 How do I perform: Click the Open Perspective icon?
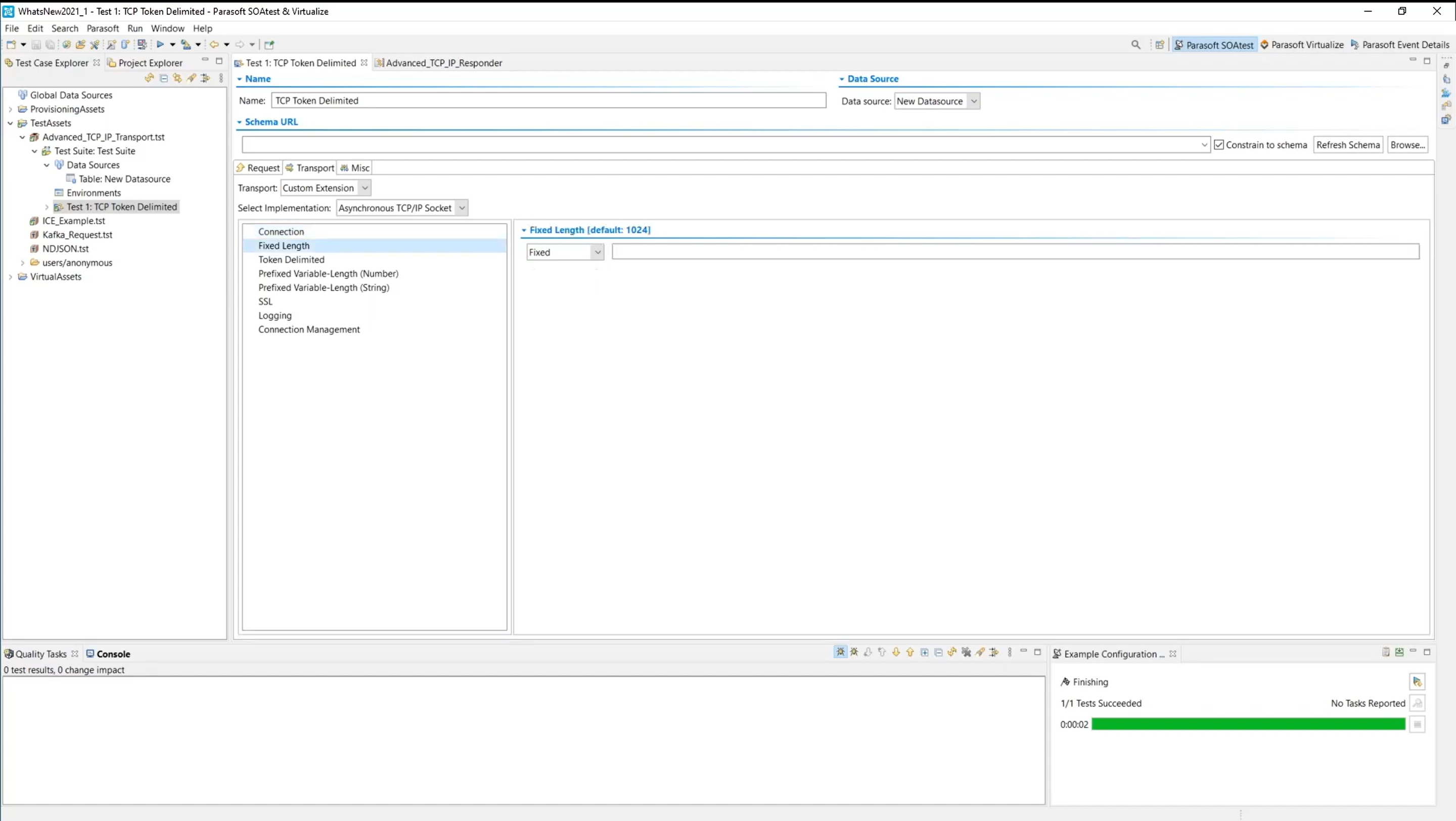(1160, 45)
